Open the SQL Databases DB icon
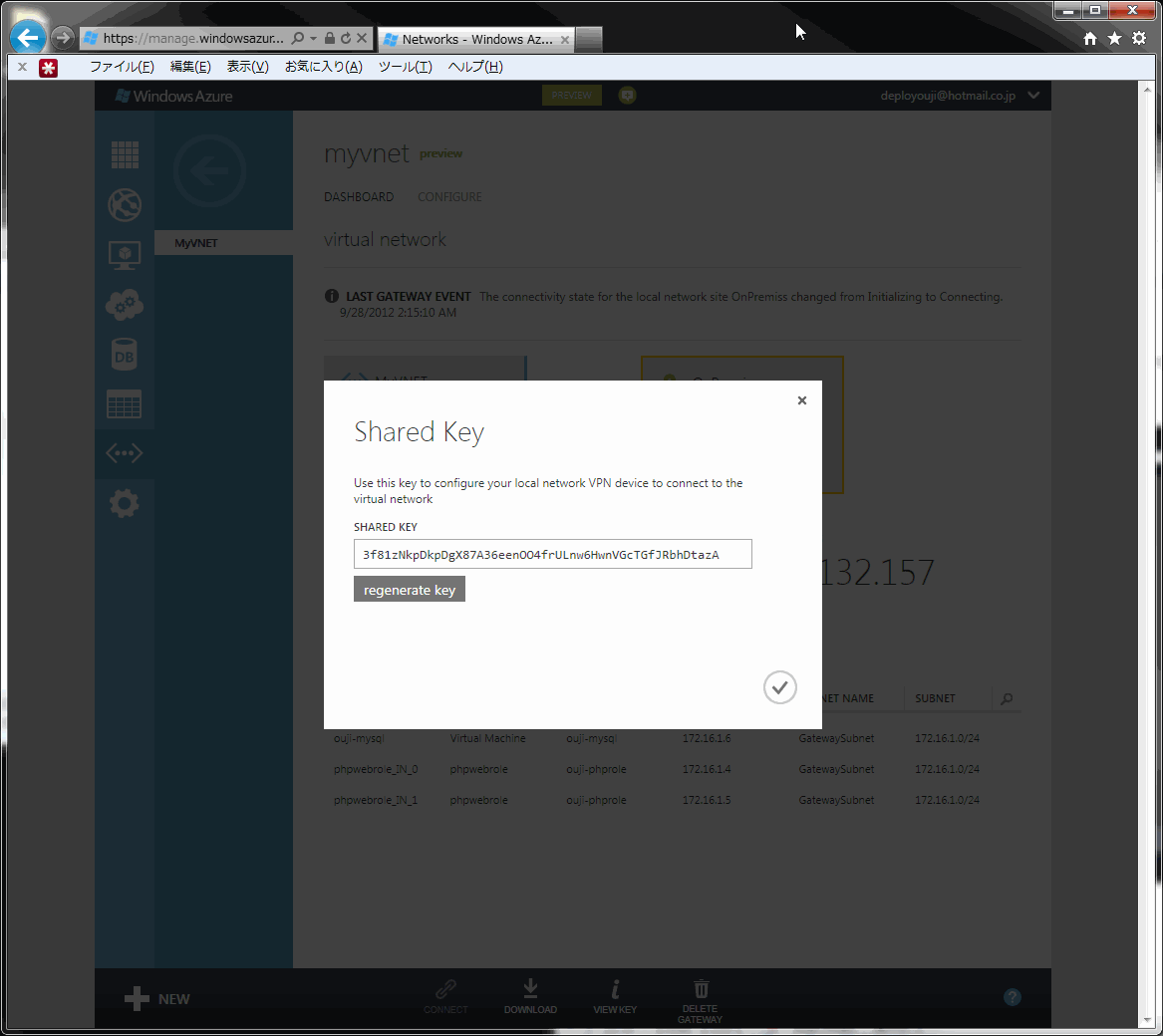 point(124,355)
